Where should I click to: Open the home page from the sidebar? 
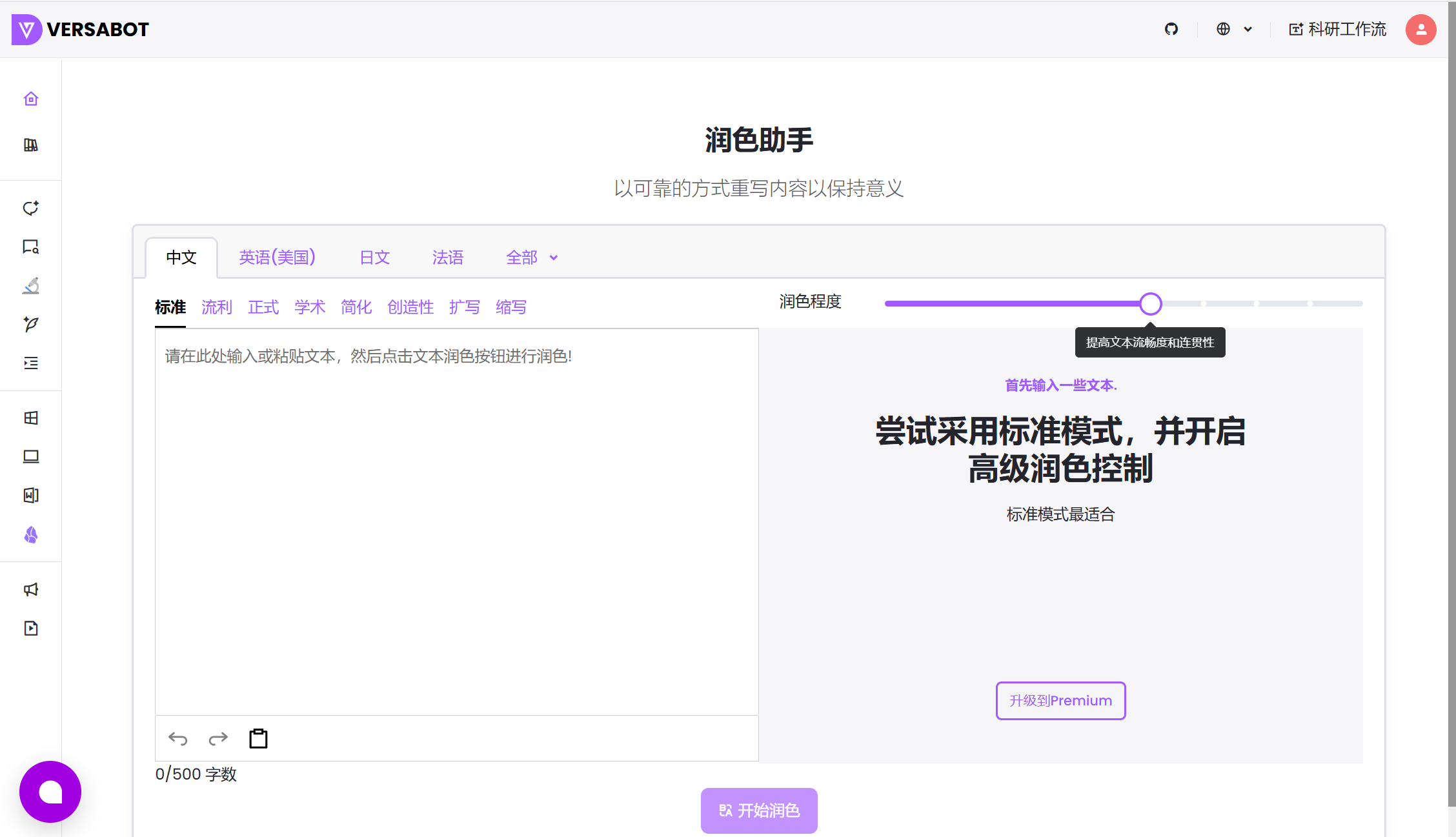click(30, 99)
